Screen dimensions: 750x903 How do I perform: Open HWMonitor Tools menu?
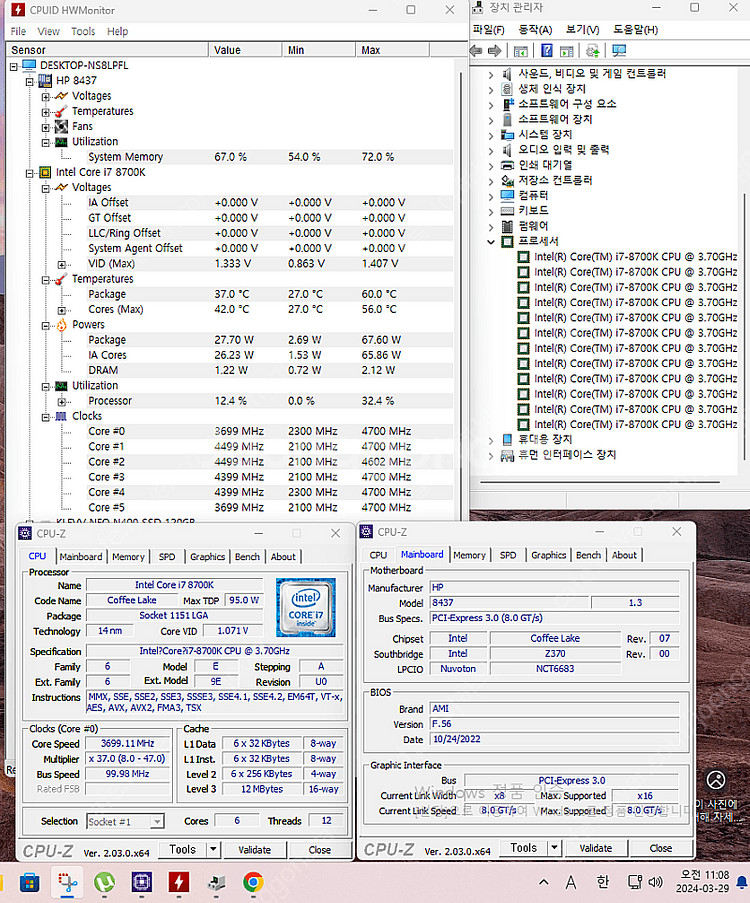[83, 32]
